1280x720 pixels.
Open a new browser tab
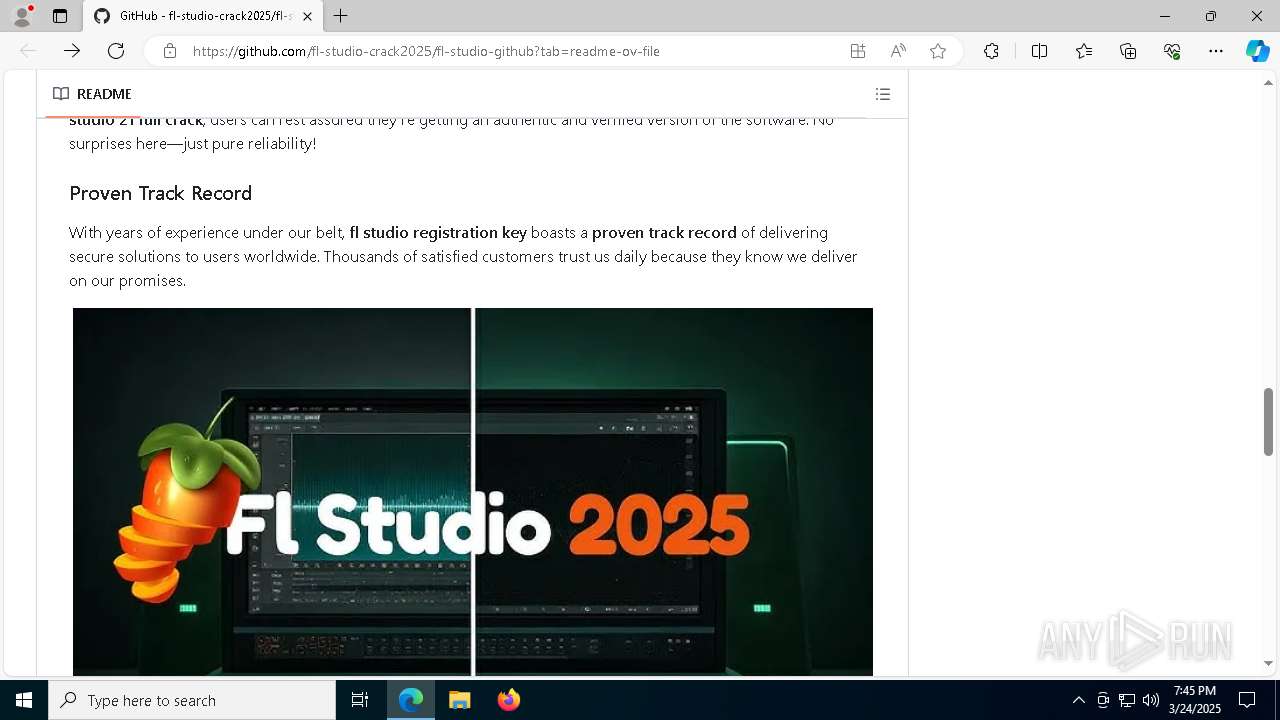pyautogui.click(x=341, y=16)
